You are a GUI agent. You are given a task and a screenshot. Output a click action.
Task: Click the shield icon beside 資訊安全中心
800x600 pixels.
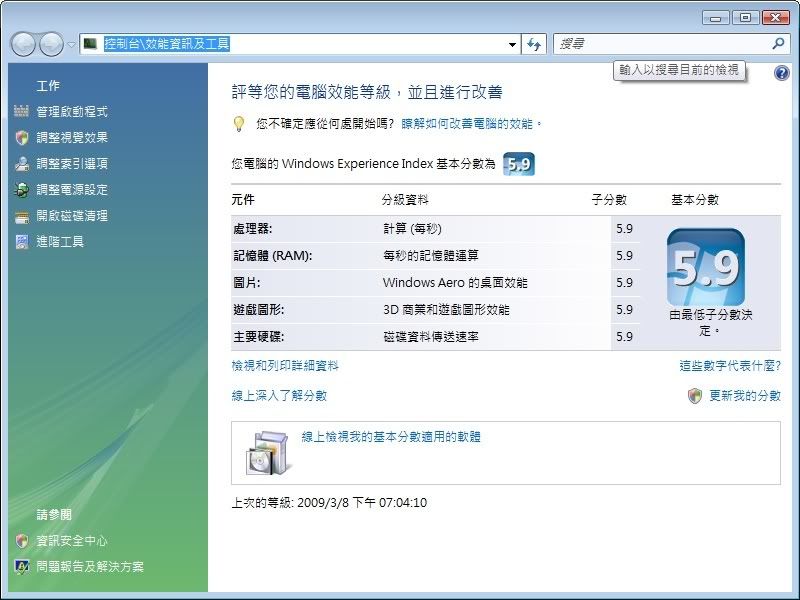[21, 541]
